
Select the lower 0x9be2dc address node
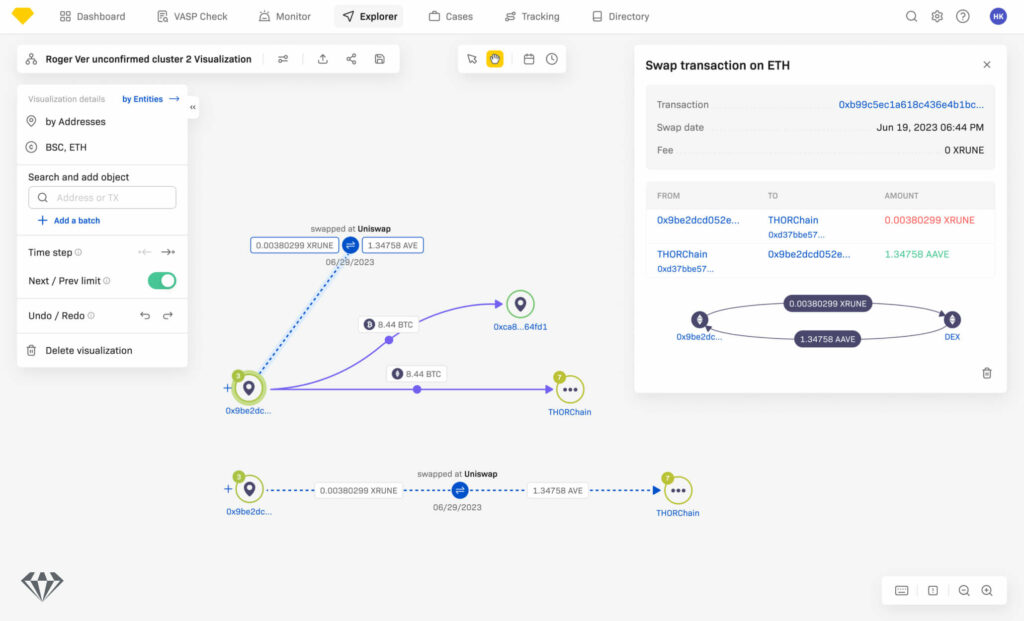point(249,488)
